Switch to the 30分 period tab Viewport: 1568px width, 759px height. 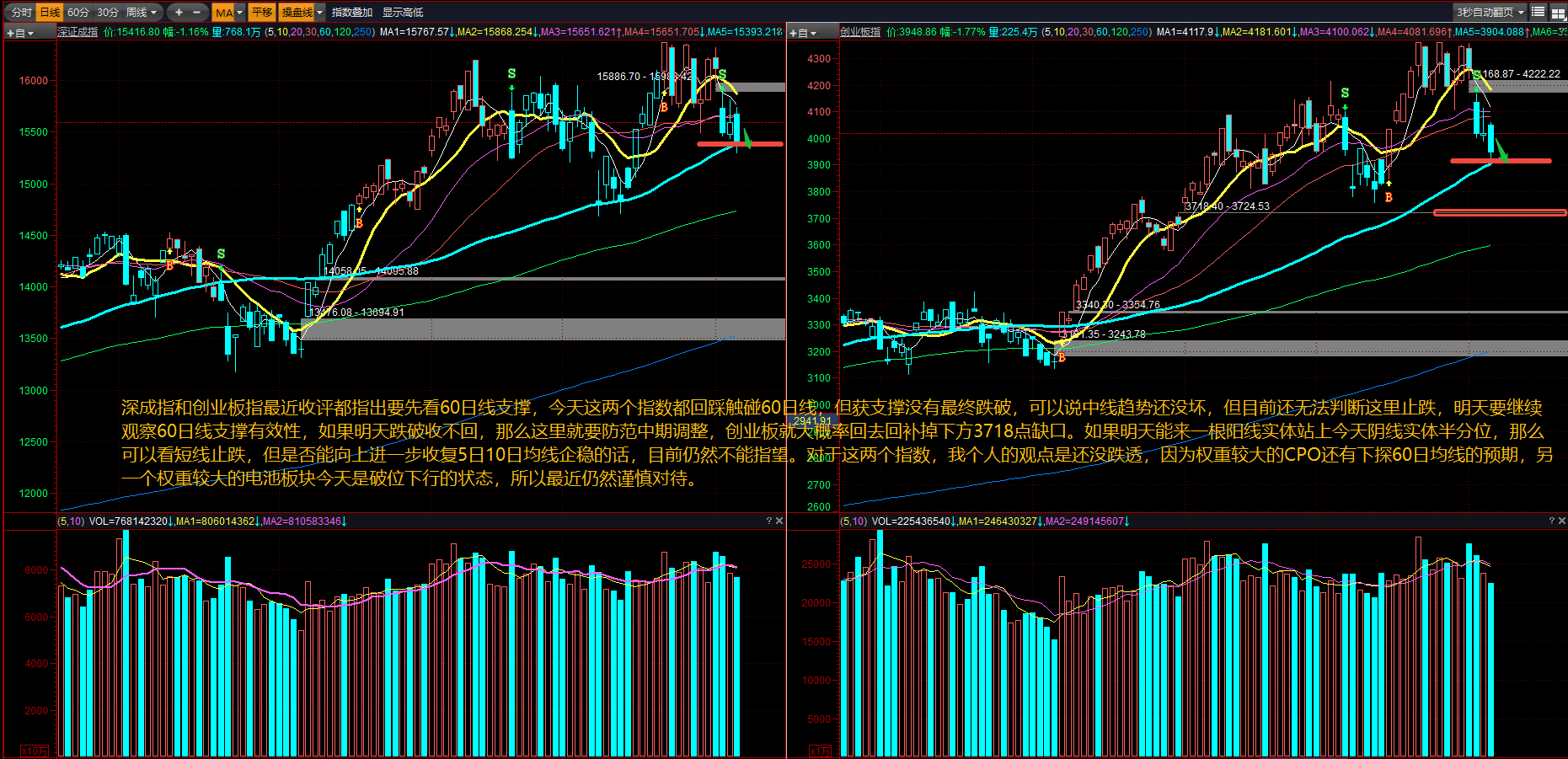107,12
